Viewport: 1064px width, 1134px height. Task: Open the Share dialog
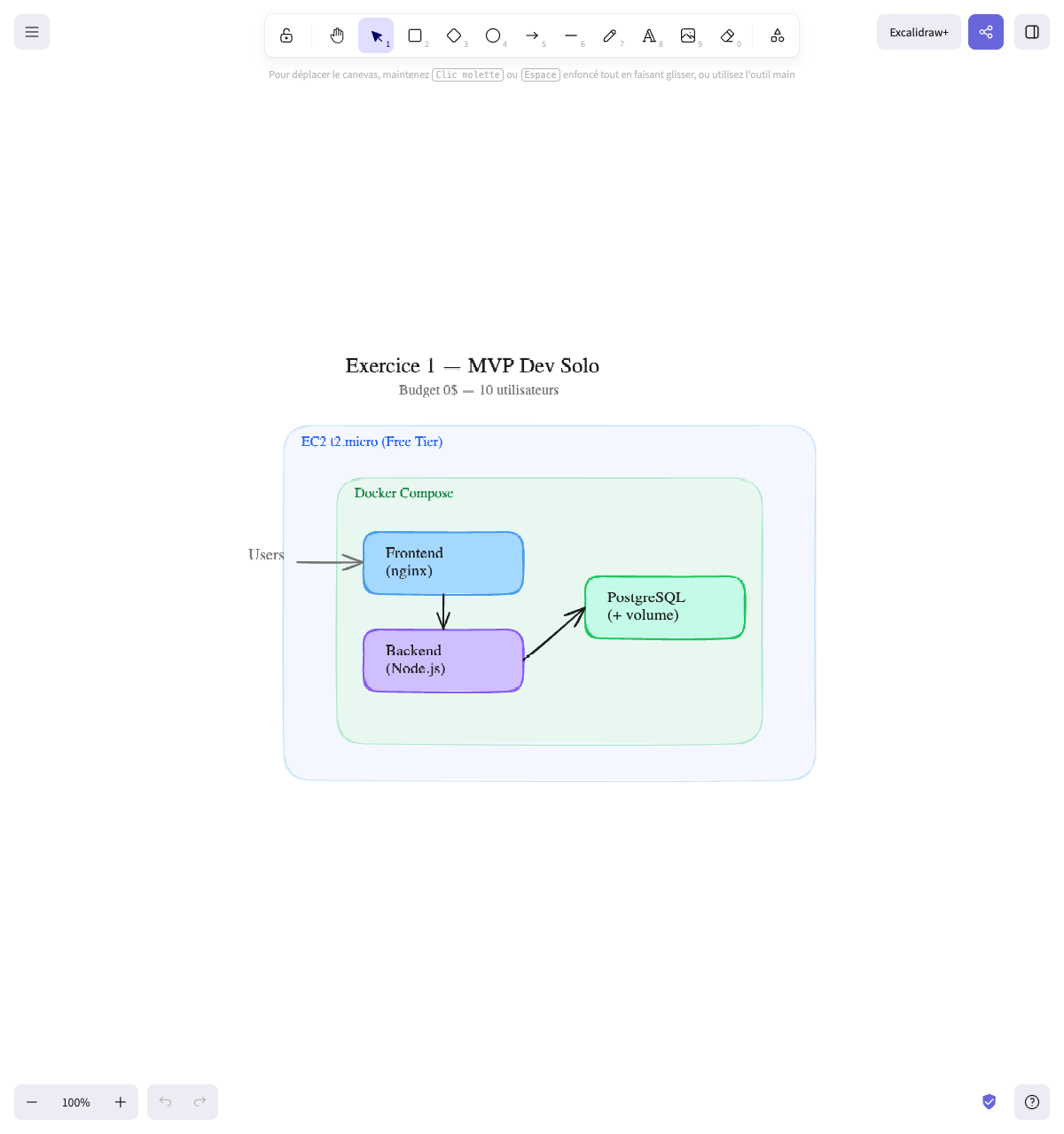tap(986, 31)
